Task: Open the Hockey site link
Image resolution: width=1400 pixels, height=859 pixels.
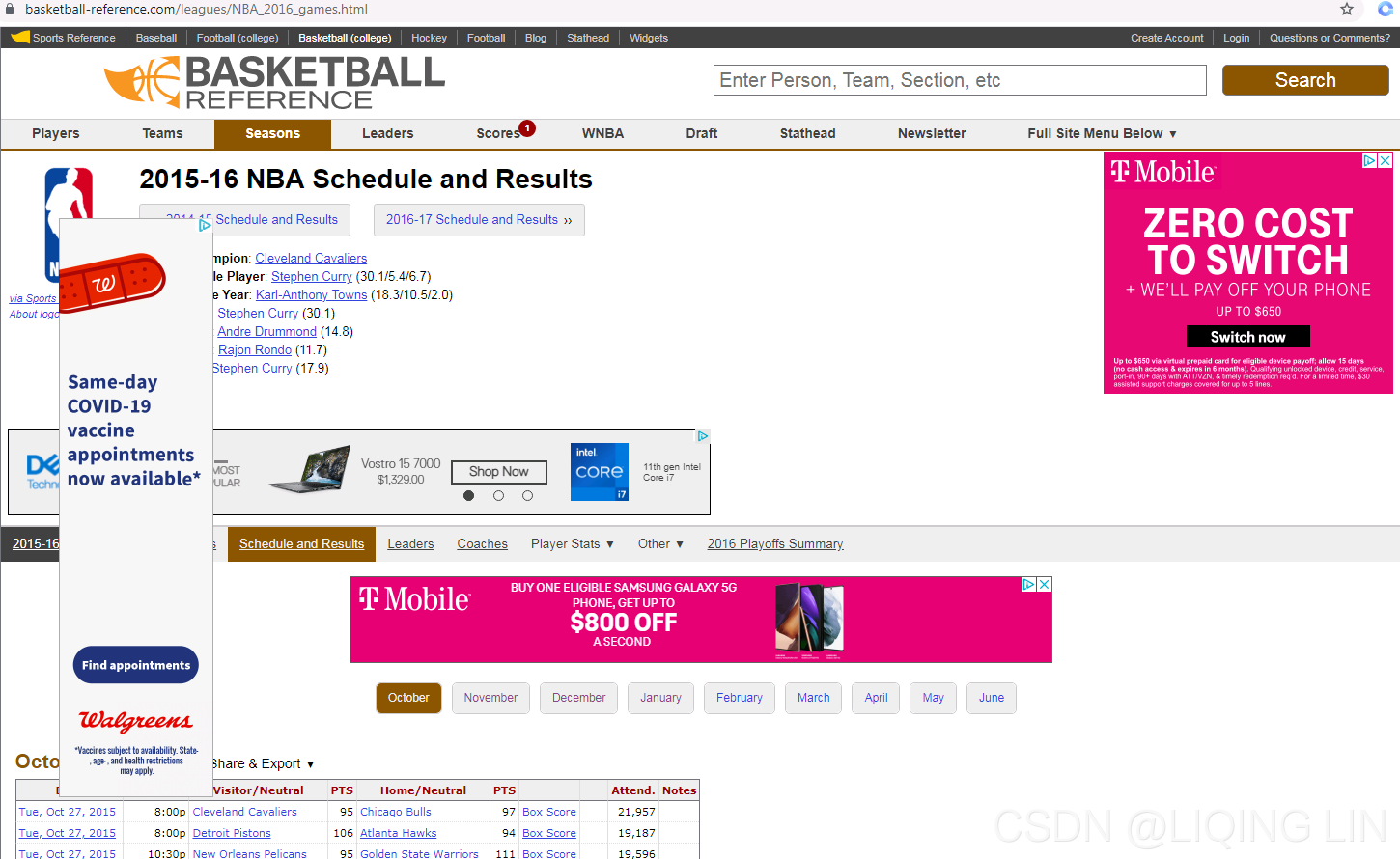Action: (429, 39)
